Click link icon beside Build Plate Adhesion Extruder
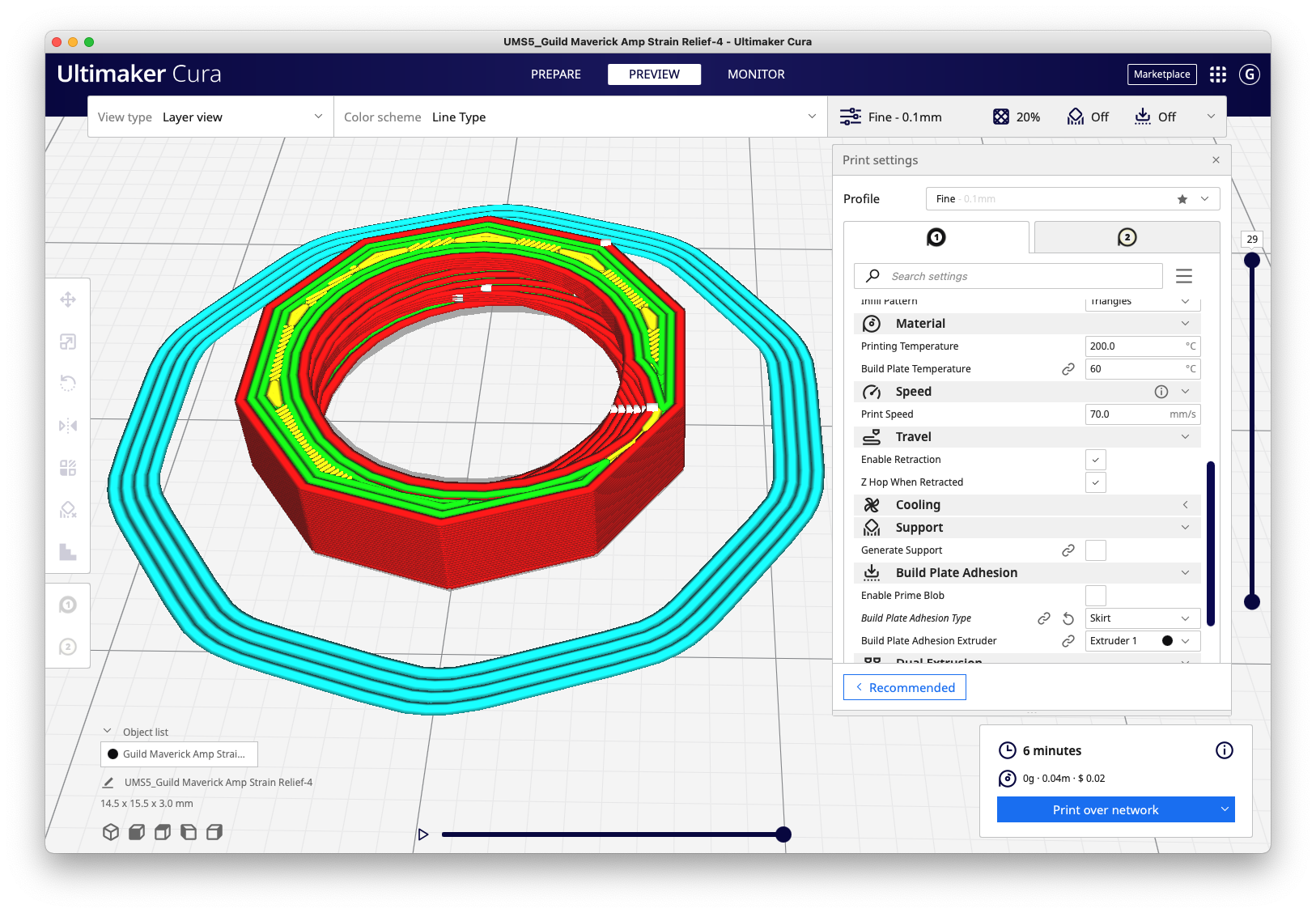 point(1068,641)
